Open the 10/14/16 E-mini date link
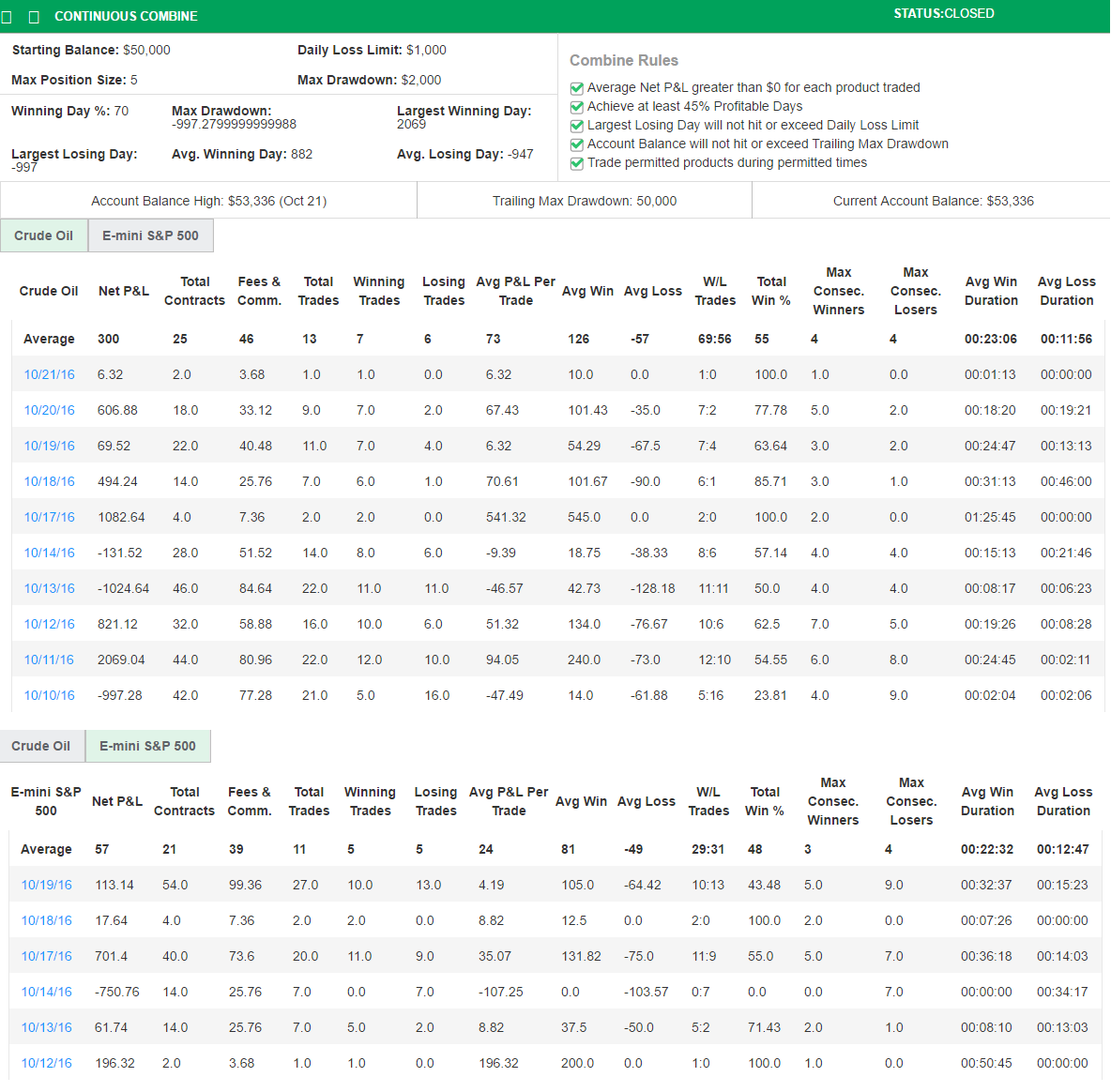The image size is (1111, 1092). (x=46, y=991)
